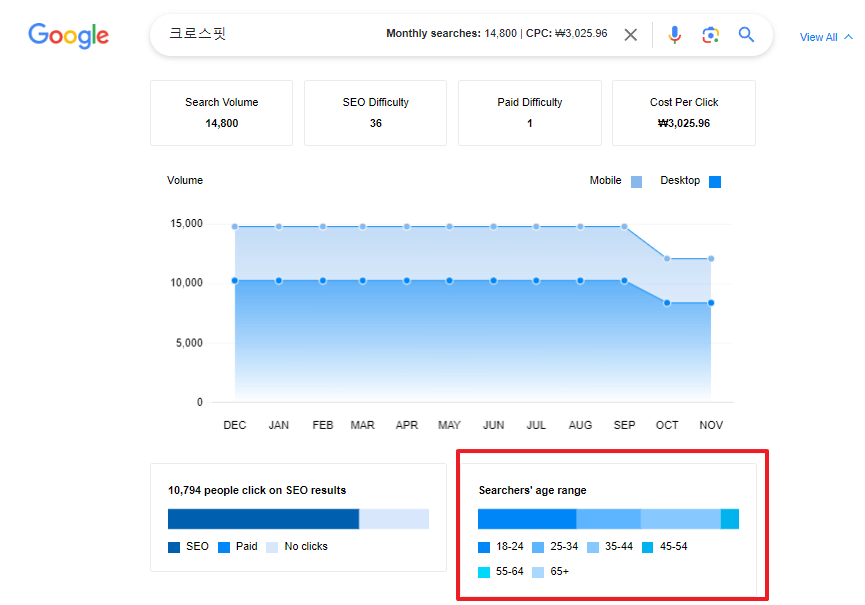Viewport: 865px width, 605px height.
Task: Collapse panel using the View All chevron
Action: pyautogui.click(x=849, y=37)
